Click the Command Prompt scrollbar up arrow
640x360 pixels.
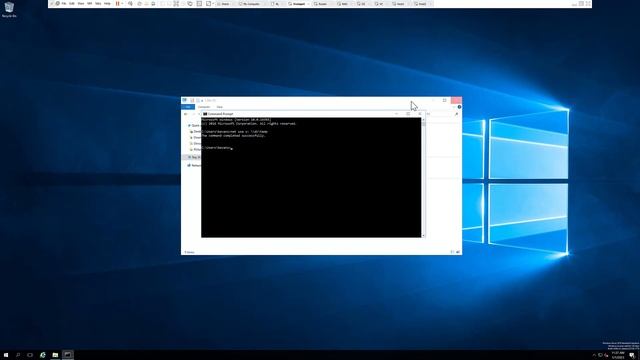[423, 120]
